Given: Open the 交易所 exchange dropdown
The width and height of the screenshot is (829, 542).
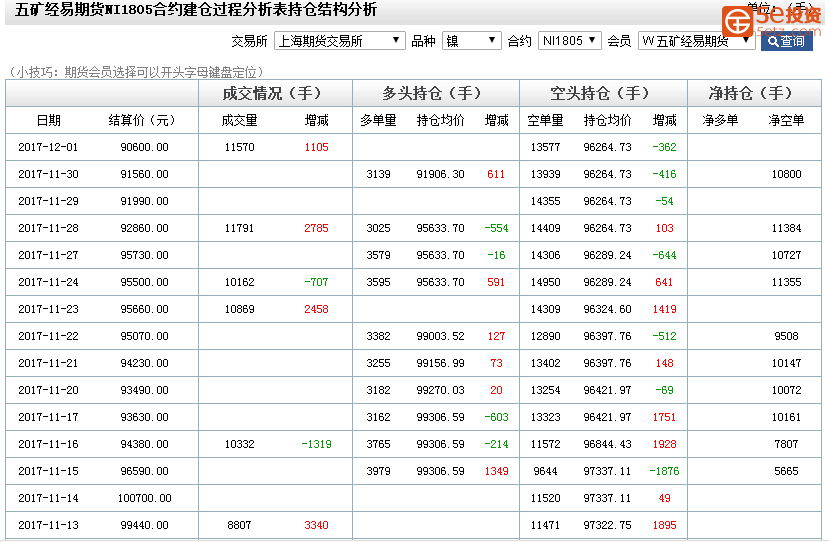Looking at the screenshot, I should (339, 41).
